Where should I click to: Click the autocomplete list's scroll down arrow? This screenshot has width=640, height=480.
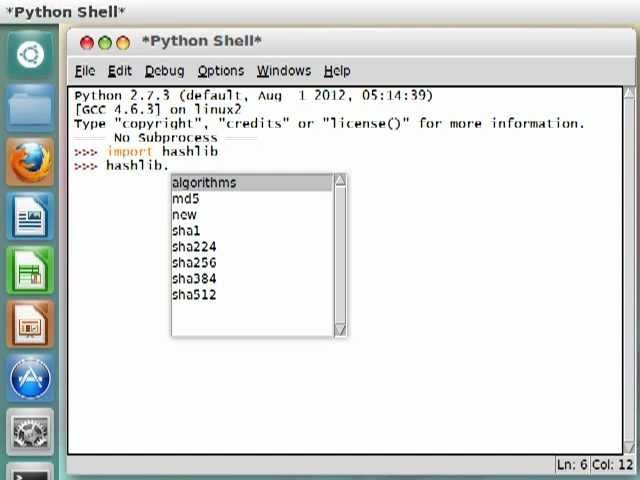coord(340,330)
